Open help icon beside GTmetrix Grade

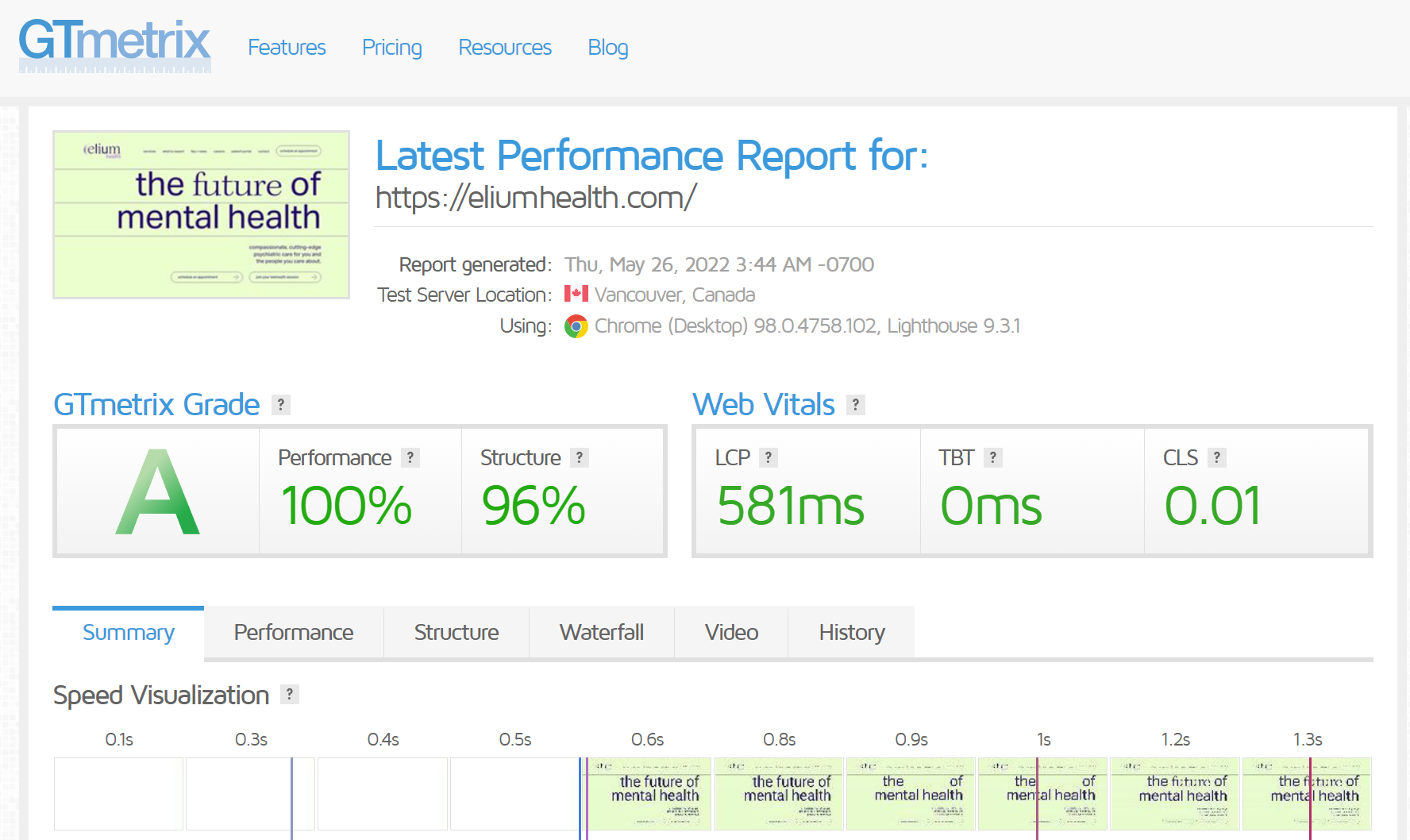coord(280,405)
